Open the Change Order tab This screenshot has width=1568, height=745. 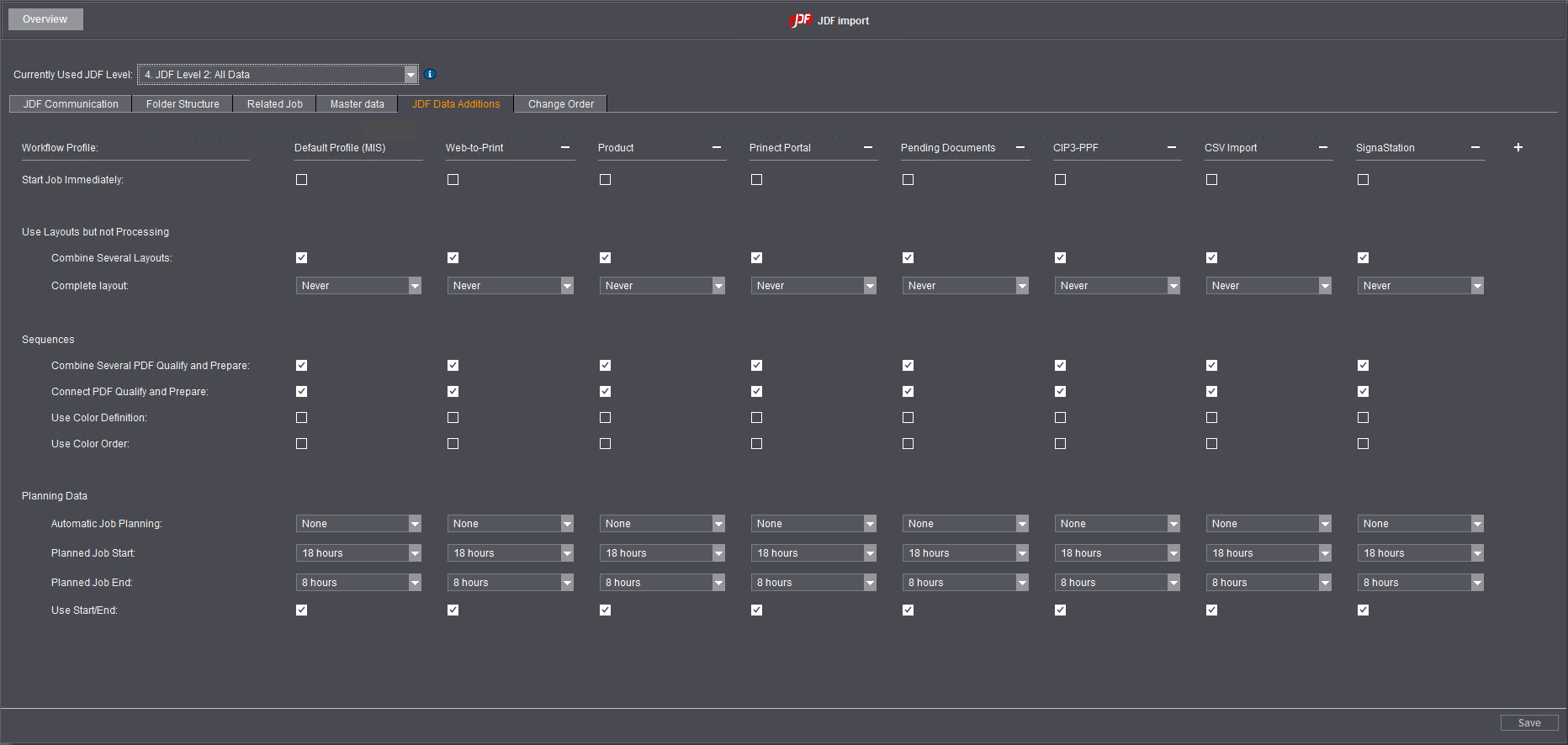point(560,104)
